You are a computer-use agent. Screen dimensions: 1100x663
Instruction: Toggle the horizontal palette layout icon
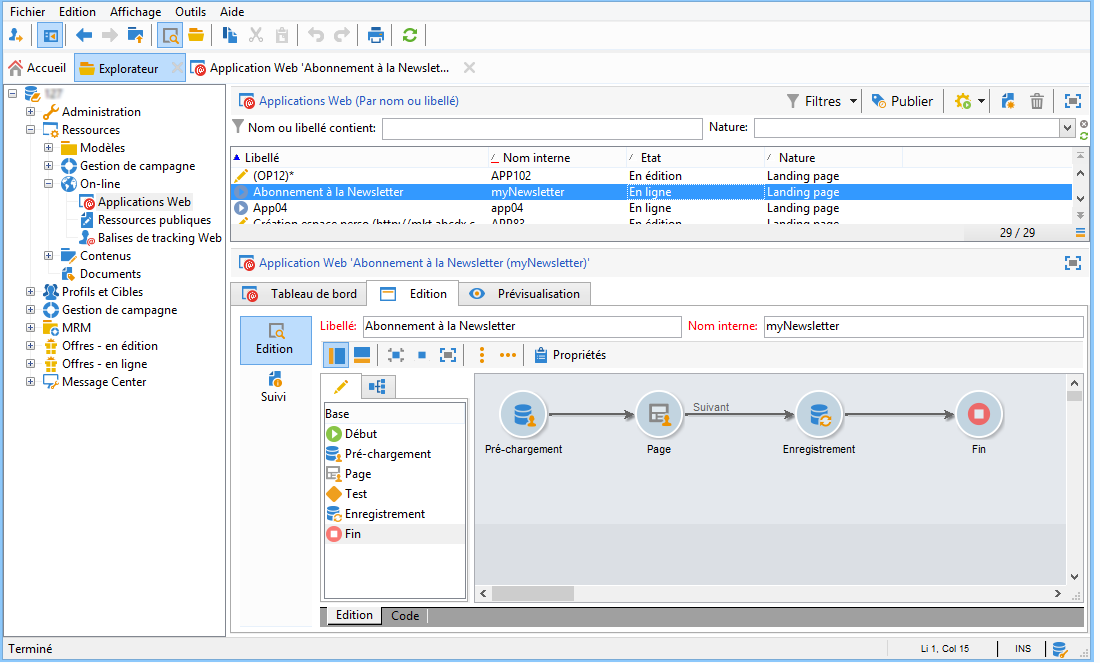coord(362,355)
